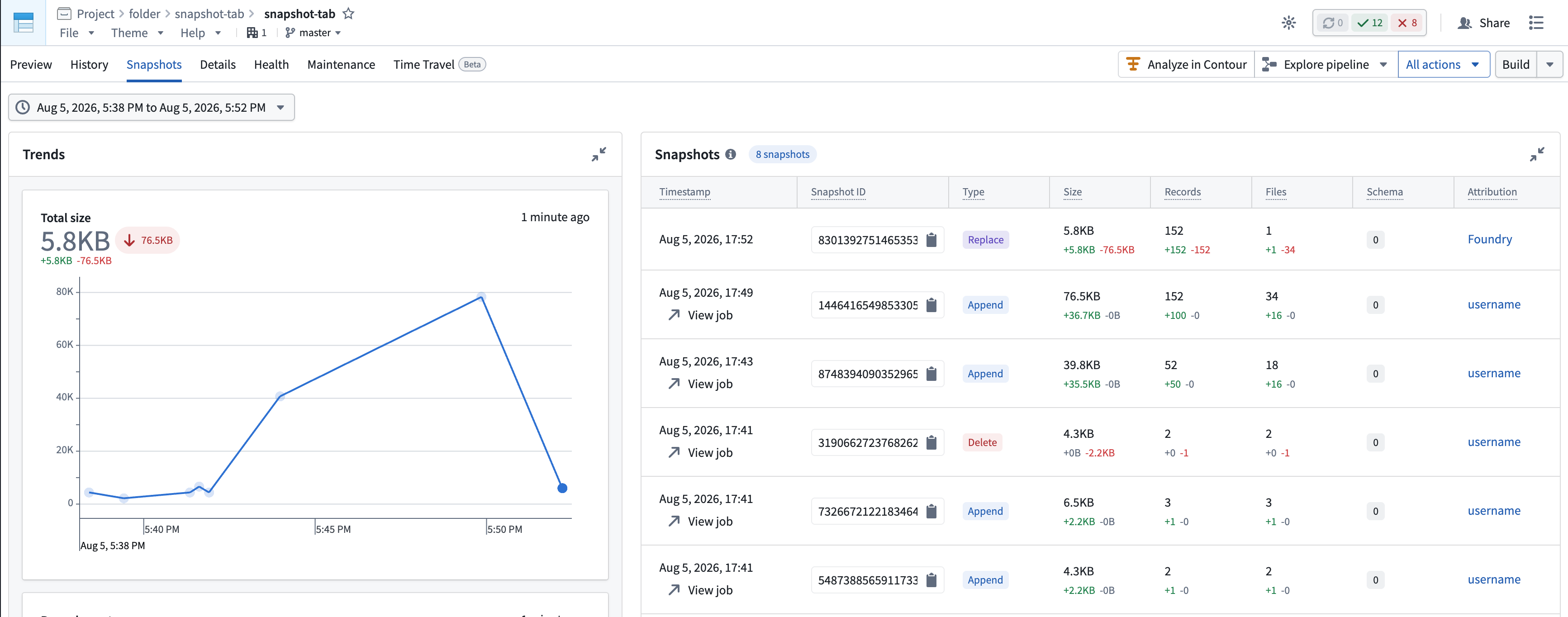The width and height of the screenshot is (1568, 617).
Task: Open the Theme menu
Action: coord(137,33)
